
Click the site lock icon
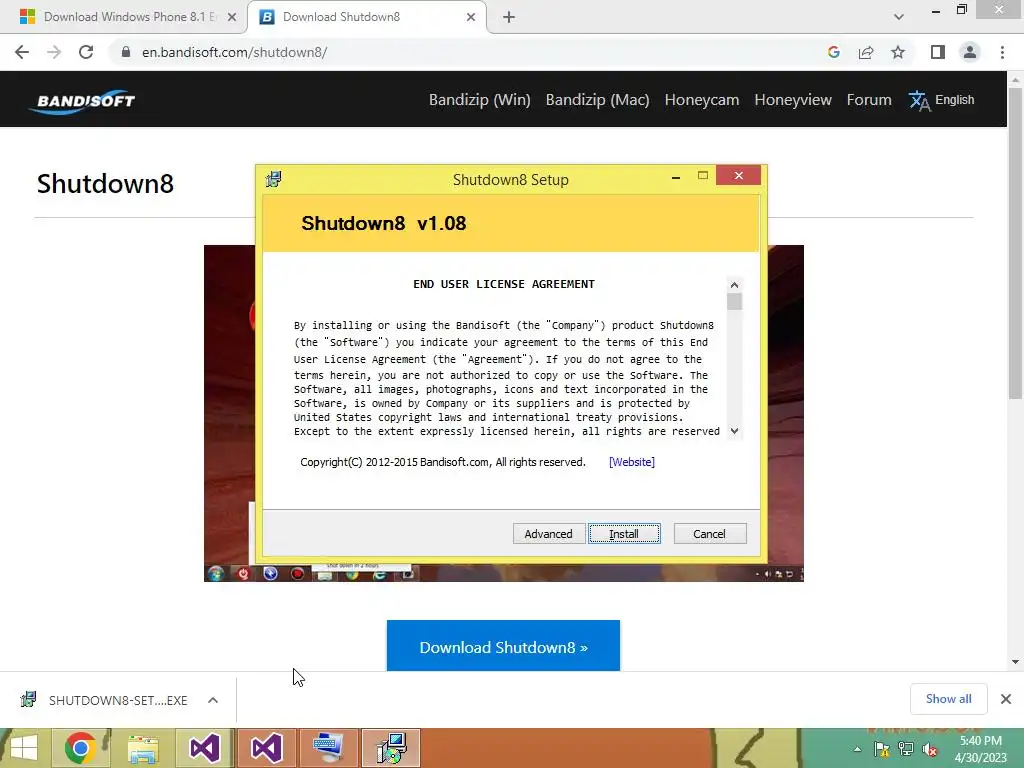(126, 52)
